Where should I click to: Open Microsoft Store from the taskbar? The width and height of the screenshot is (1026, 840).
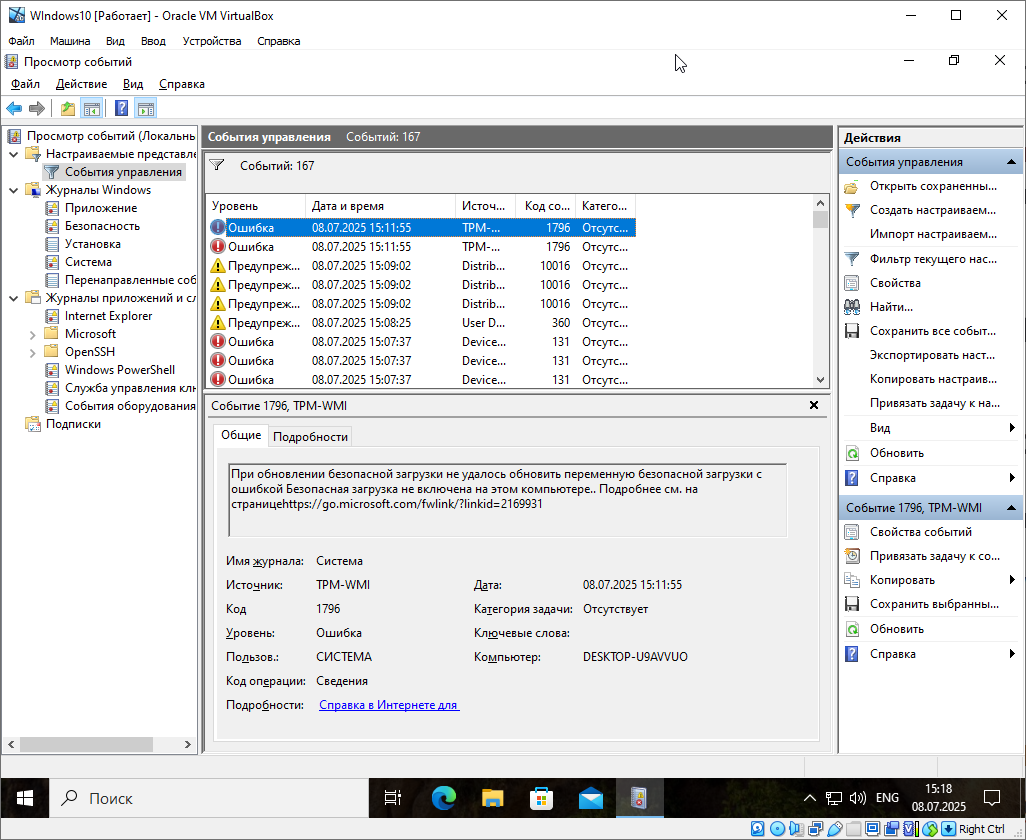[x=541, y=798]
